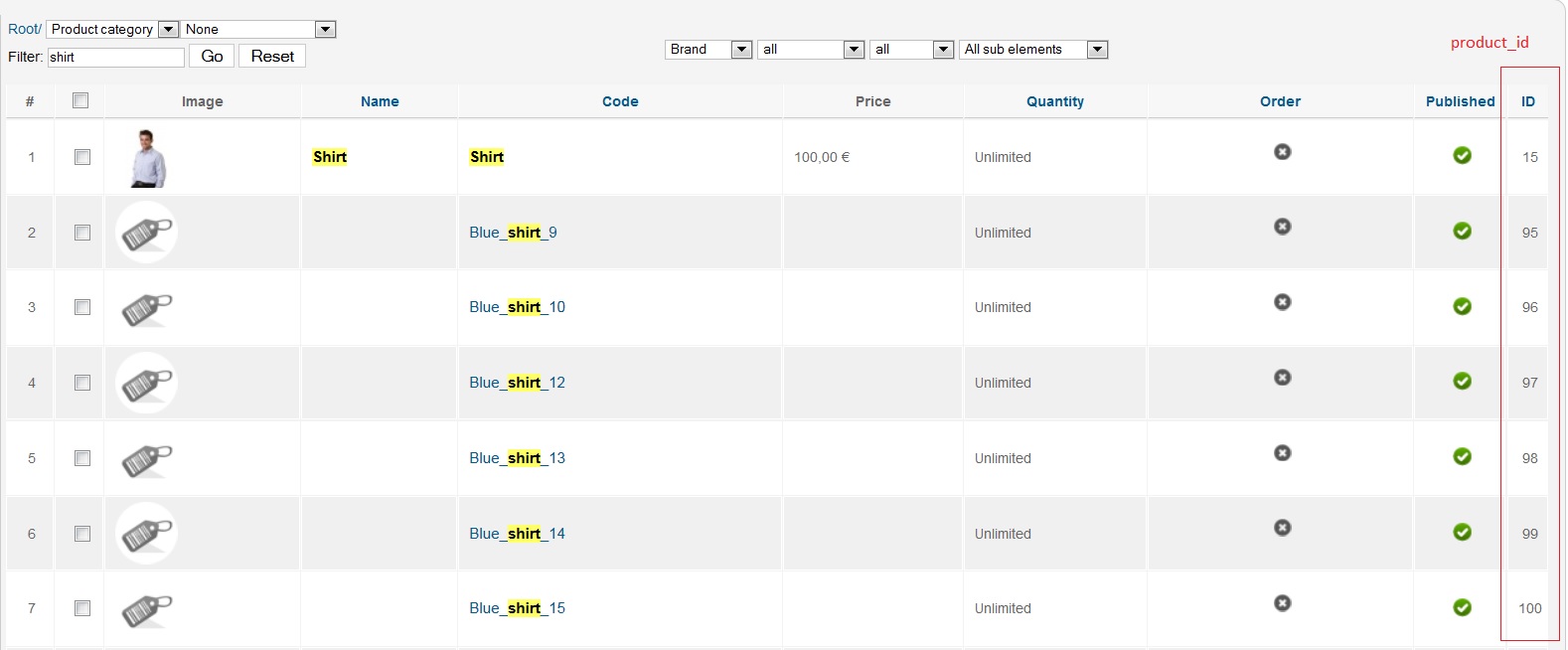Open the first 'all' filter dropdown
Screen dimensions: 1568x650
click(811, 49)
